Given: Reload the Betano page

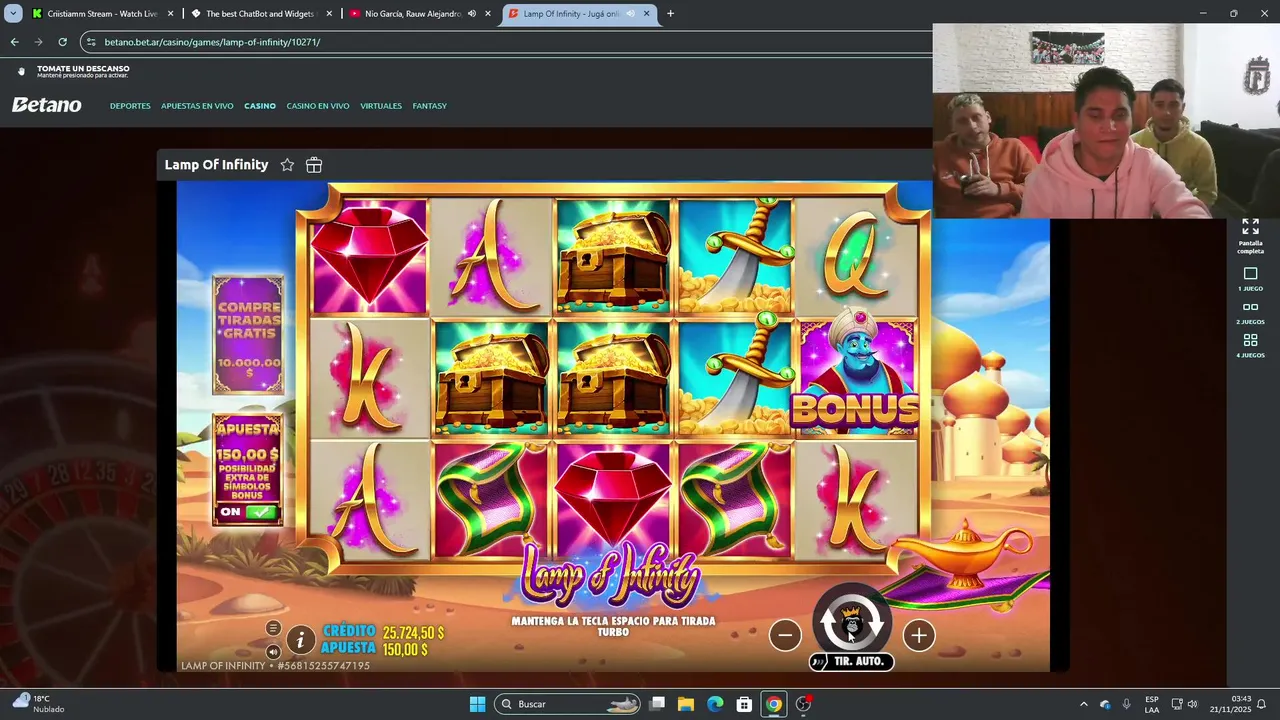Looking at the screenshot, I should tap(62, 42).
